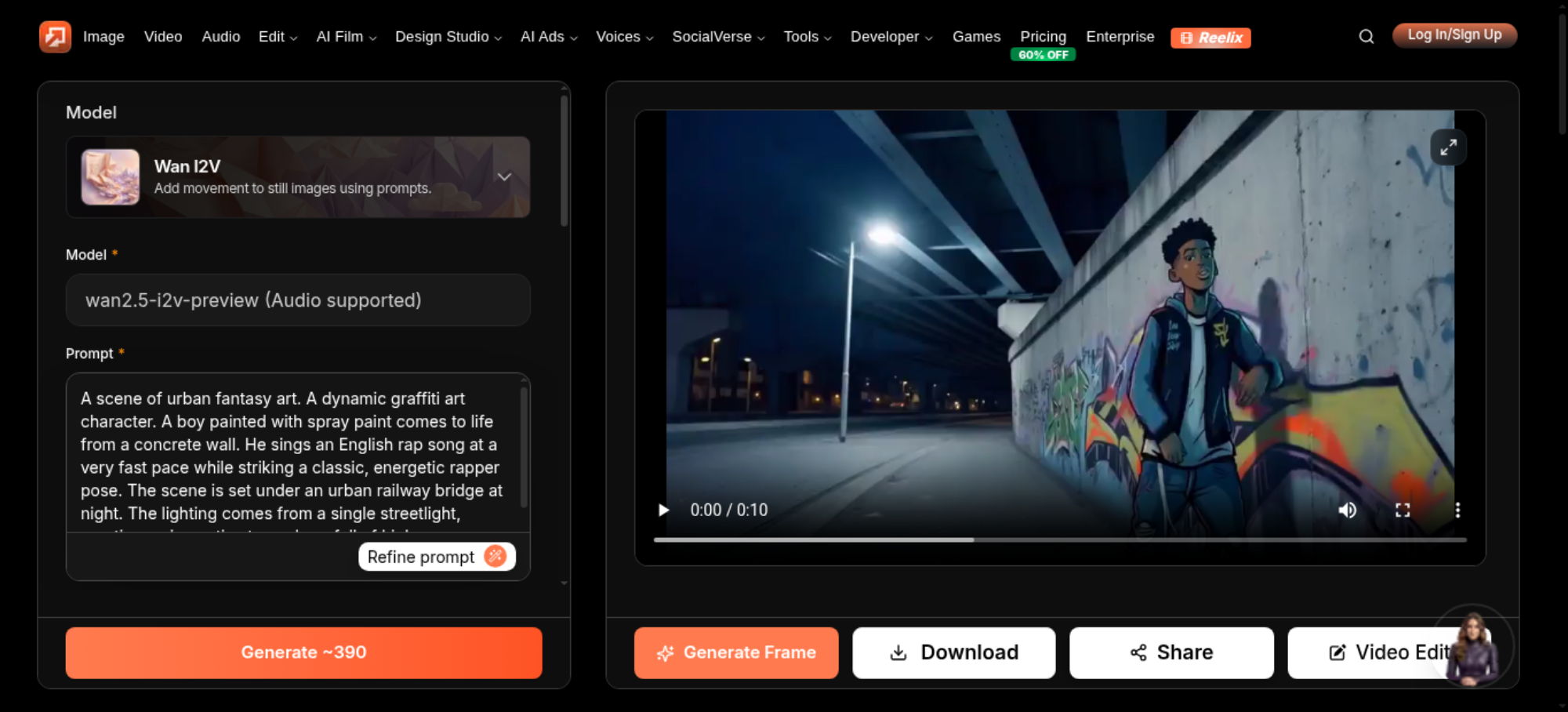Click the Refine prompt magic wand icon
Screen dimensions: 1568x712
point(495,557)
